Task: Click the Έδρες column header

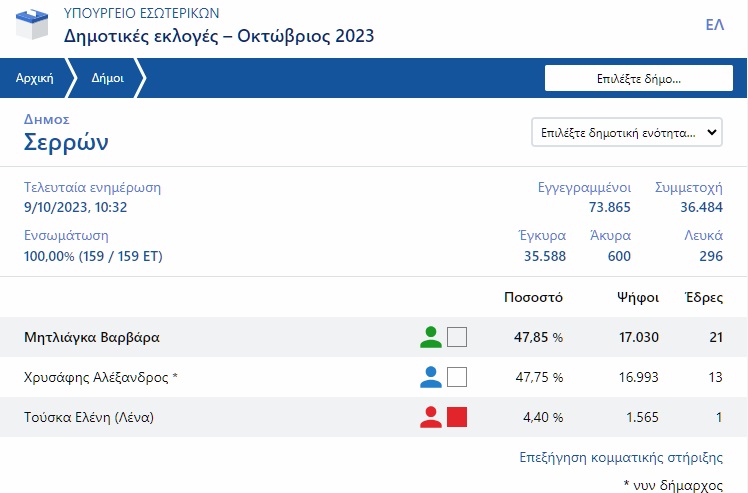Action: point(704,297)
